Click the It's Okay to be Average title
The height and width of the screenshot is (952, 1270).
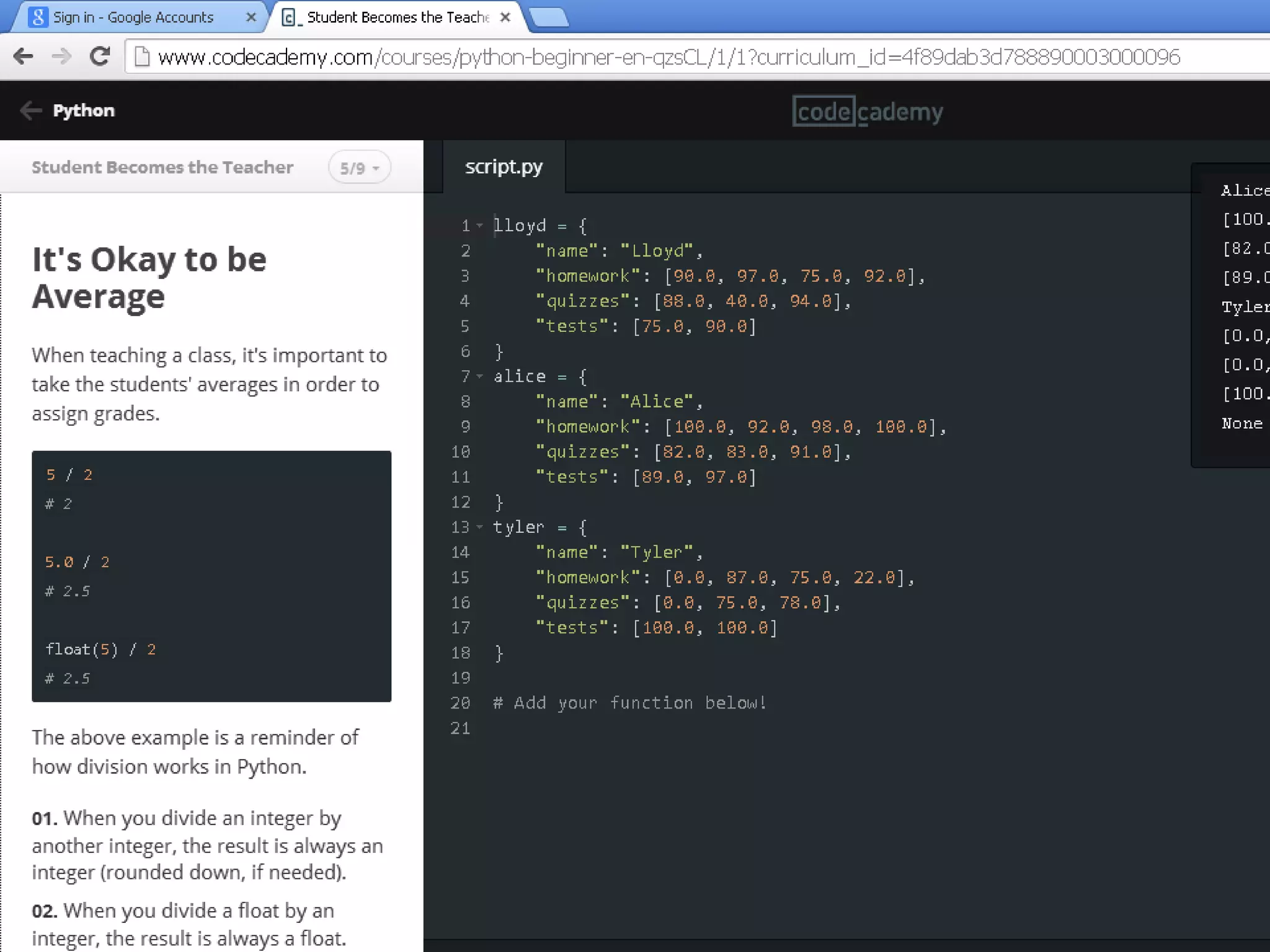(149, 278)
